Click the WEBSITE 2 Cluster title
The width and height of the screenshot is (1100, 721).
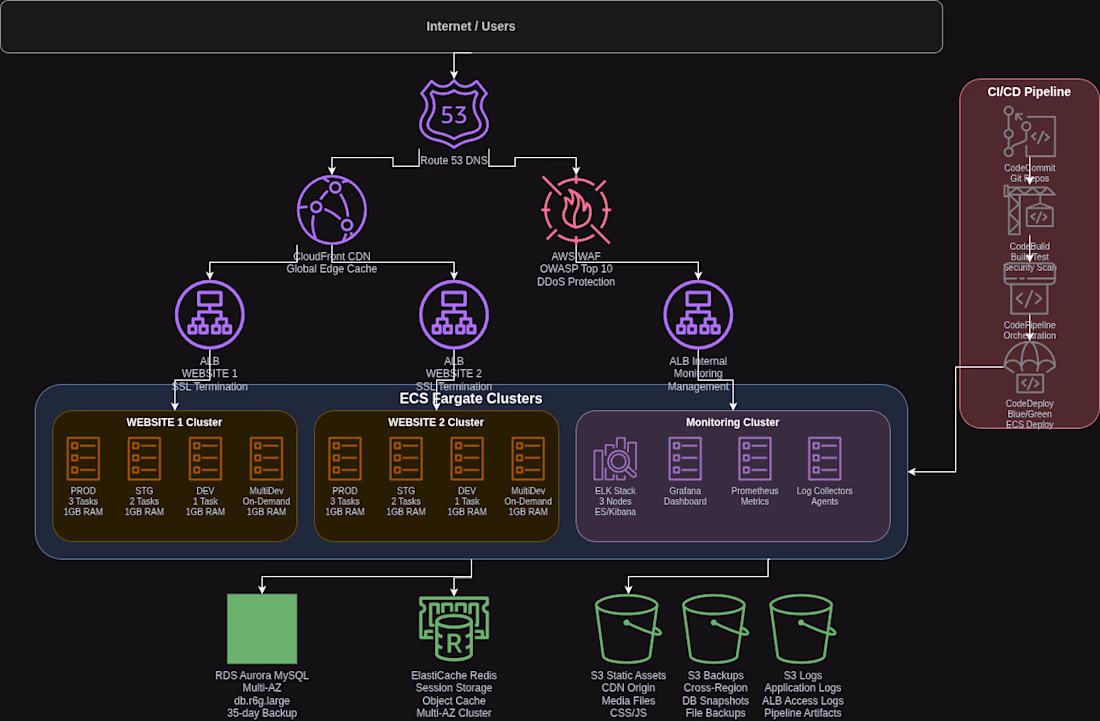(436, 422)
